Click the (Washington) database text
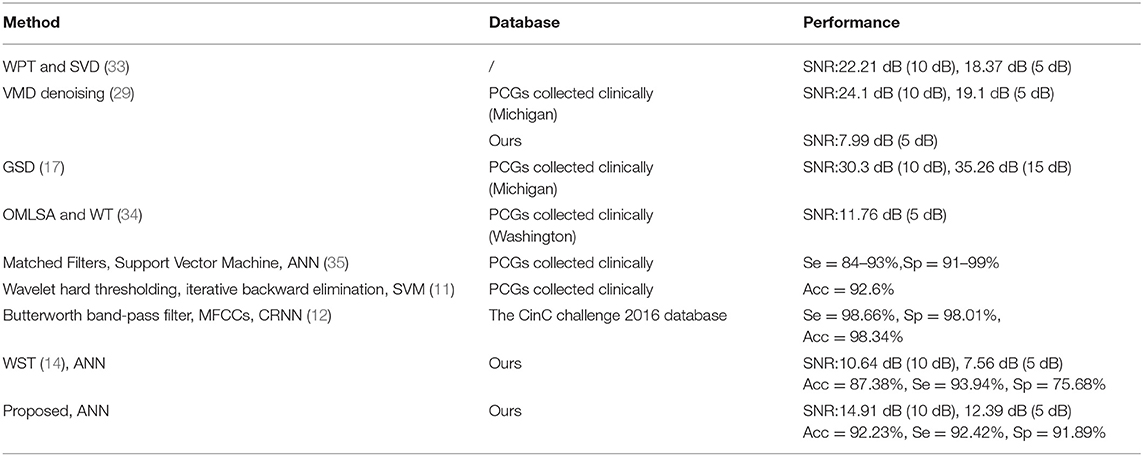This screenshot has width=1143, height=456. point(526,231)
